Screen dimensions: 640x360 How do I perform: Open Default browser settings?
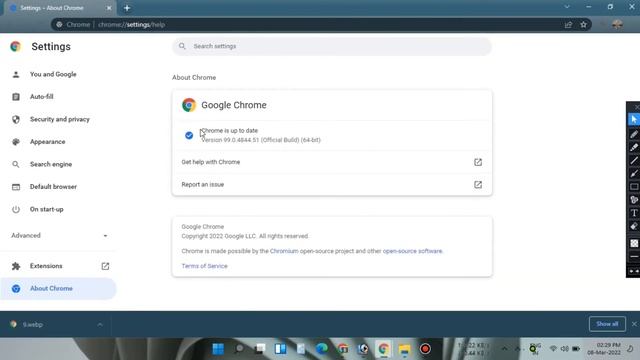pyautogui.click(x=53, y=187)
